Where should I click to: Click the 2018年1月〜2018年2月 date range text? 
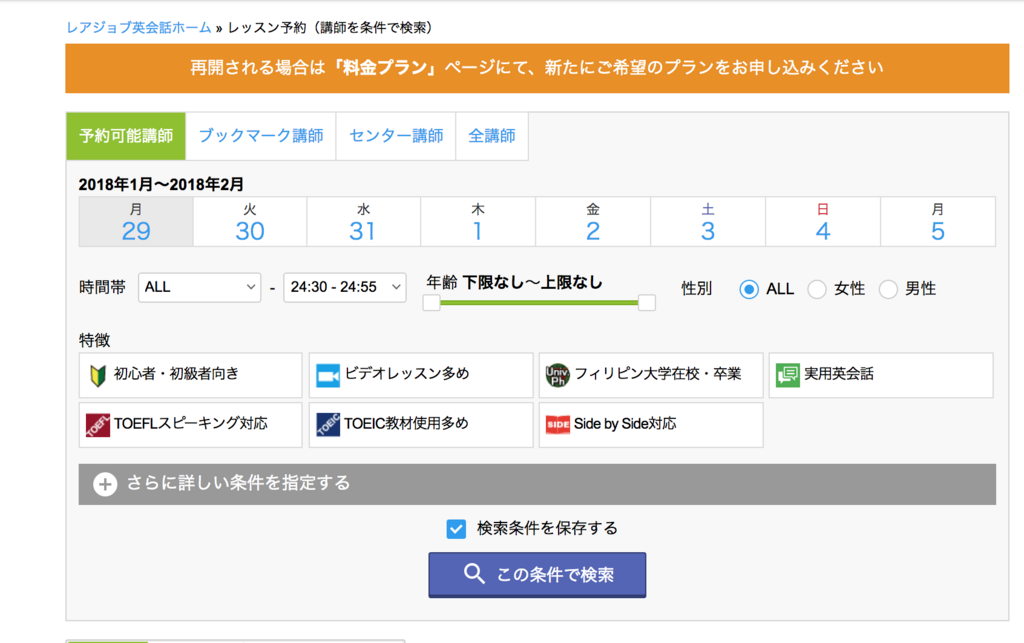click(x=161, y=185)
